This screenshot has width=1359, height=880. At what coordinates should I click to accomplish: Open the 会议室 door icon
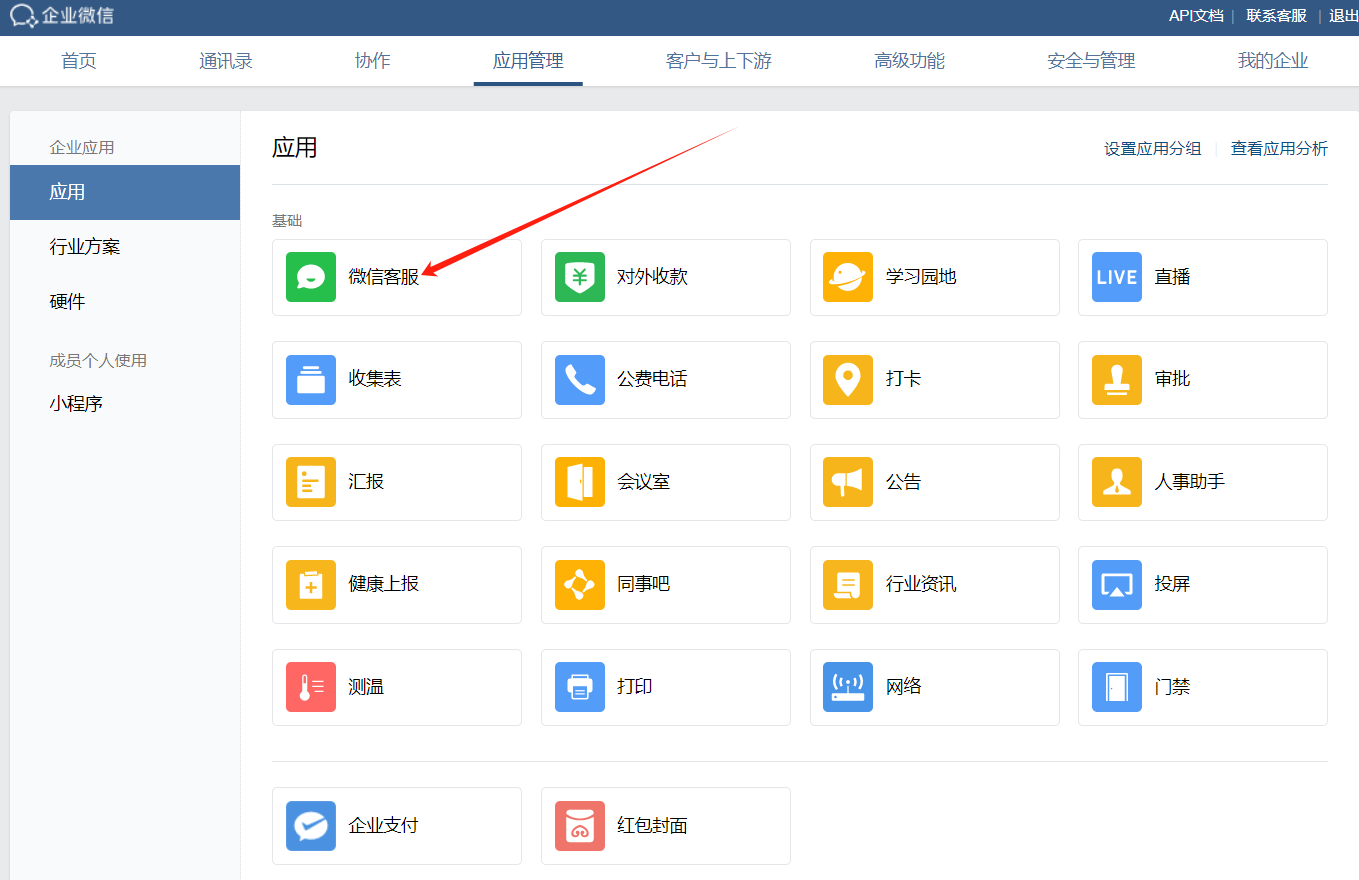pos(580,482)
